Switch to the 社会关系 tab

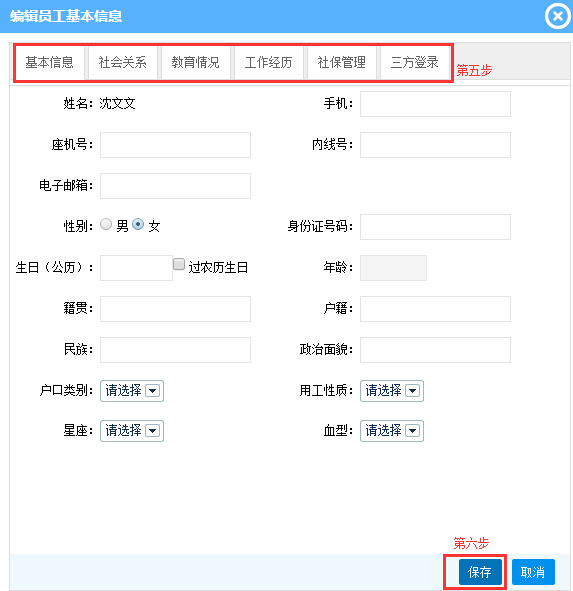click(x=123, y=63)
